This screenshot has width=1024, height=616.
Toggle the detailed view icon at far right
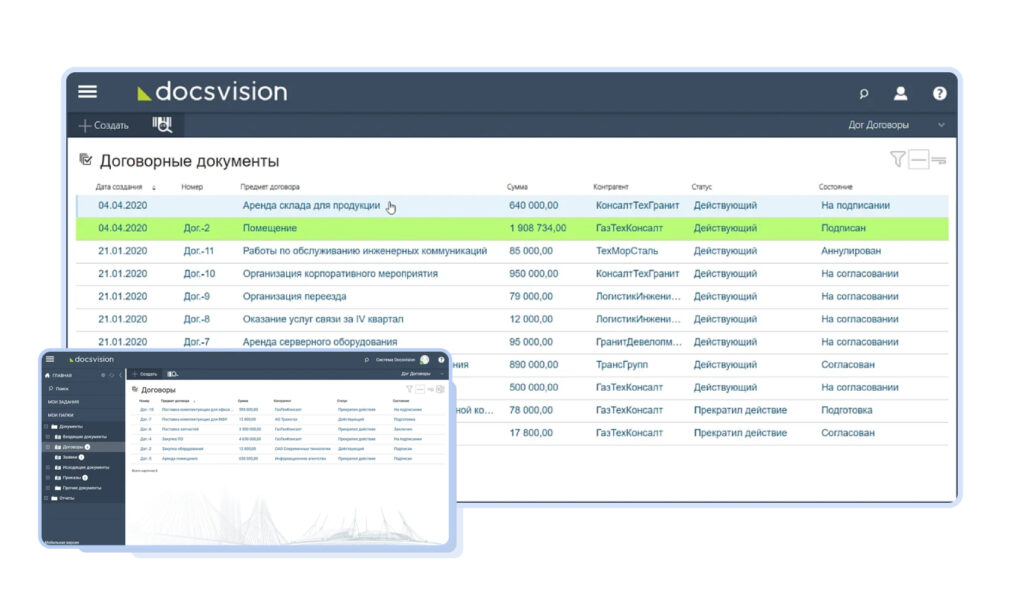pos(939,160)
